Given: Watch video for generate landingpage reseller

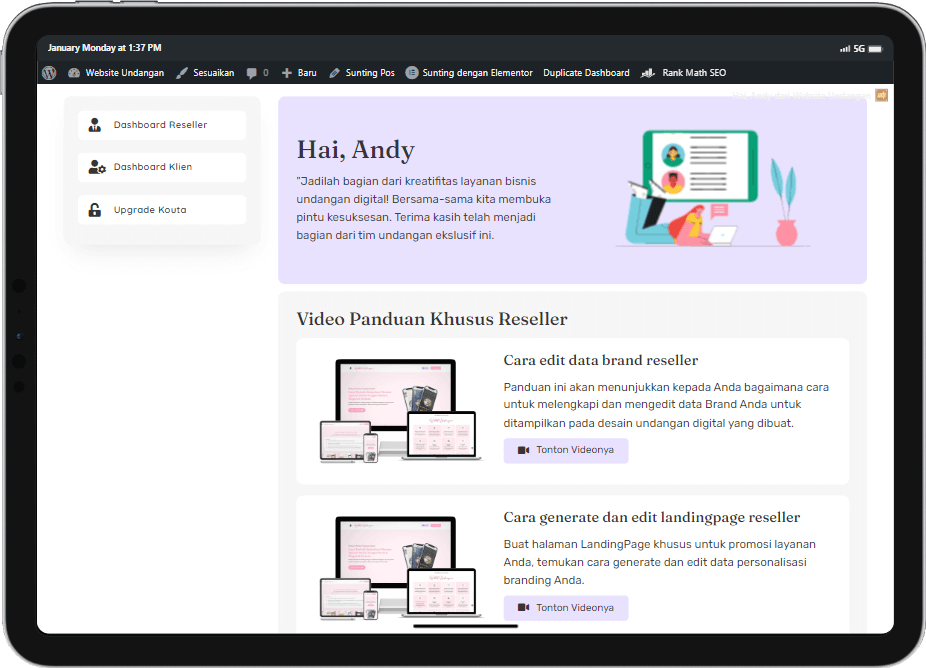Looking at the screenshot, I should click(x=566, y=608).
